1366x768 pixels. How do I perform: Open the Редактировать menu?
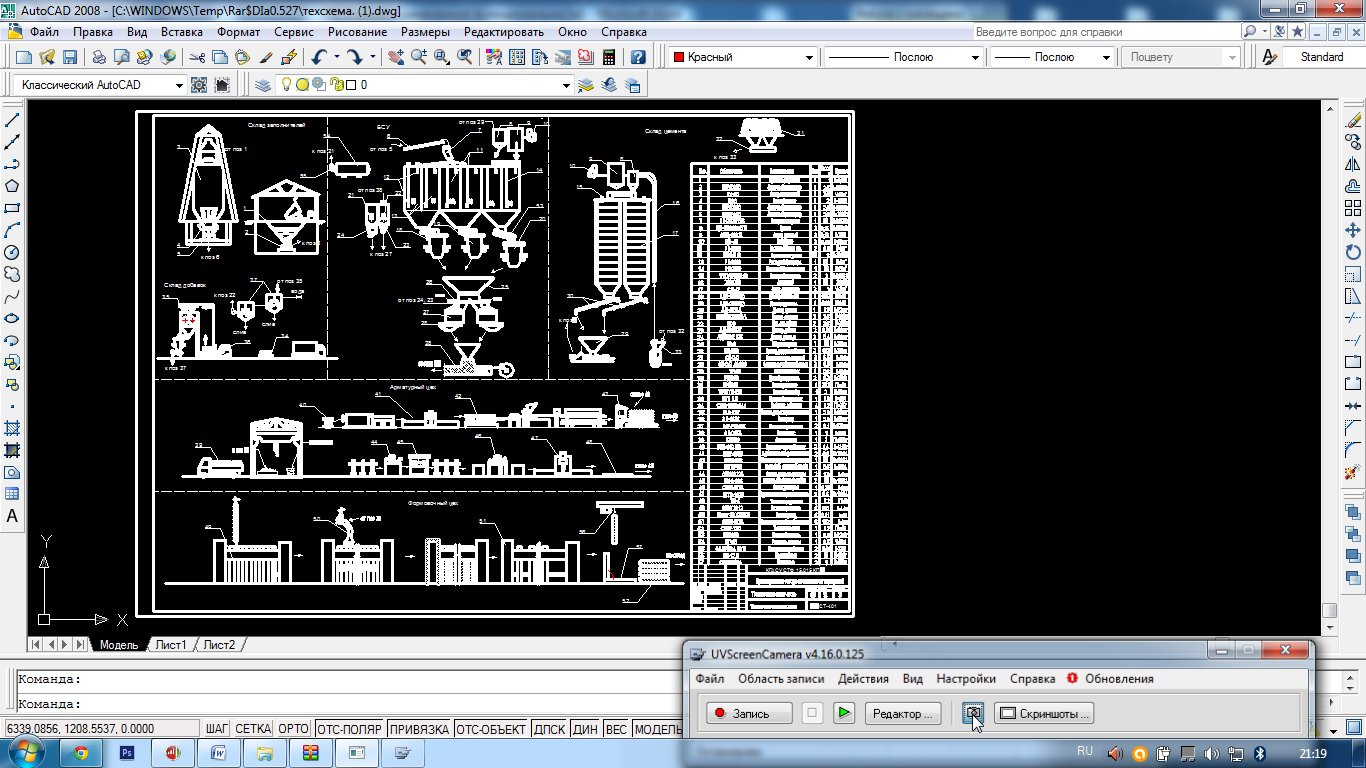503,31
